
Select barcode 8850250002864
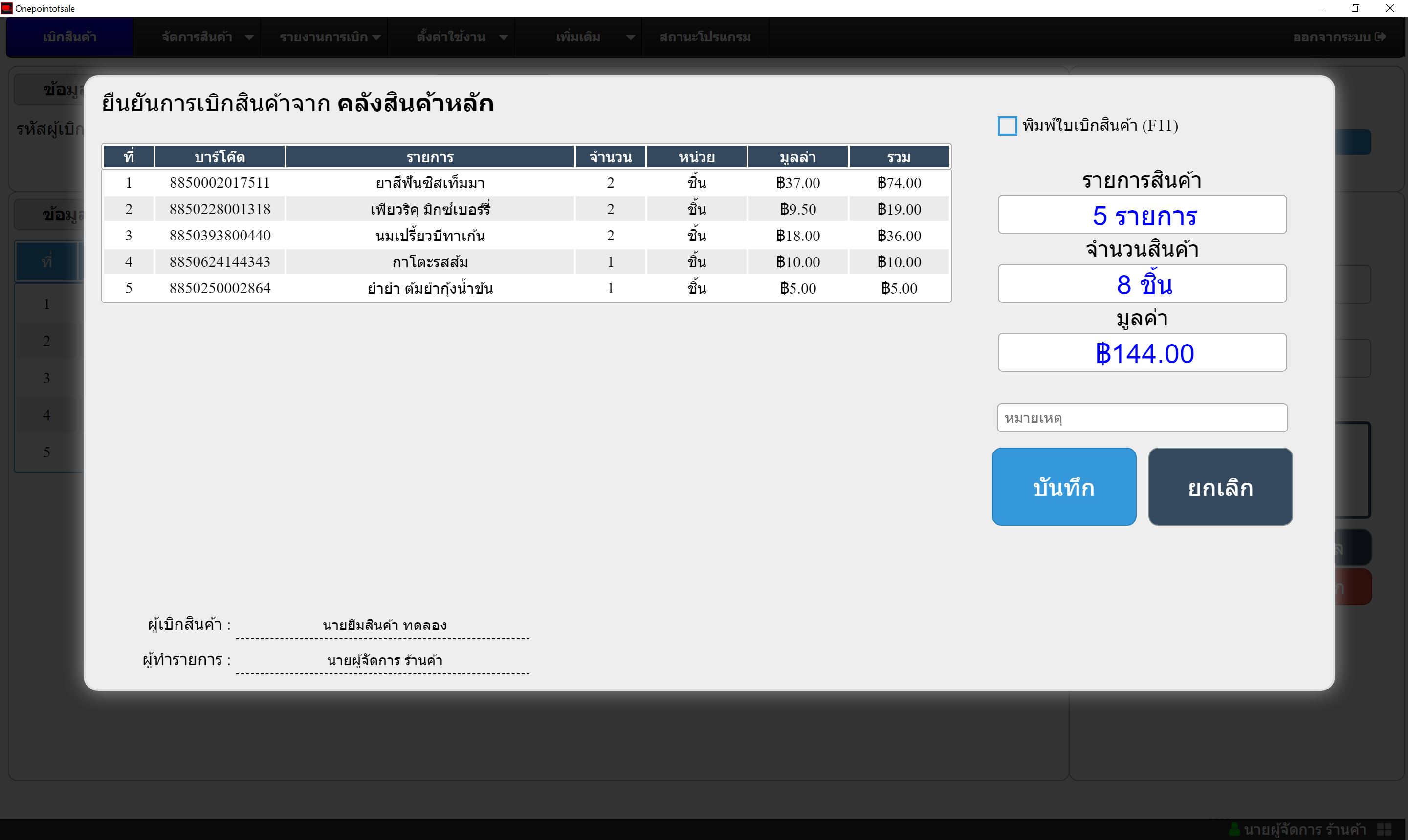tap(220, 288)
